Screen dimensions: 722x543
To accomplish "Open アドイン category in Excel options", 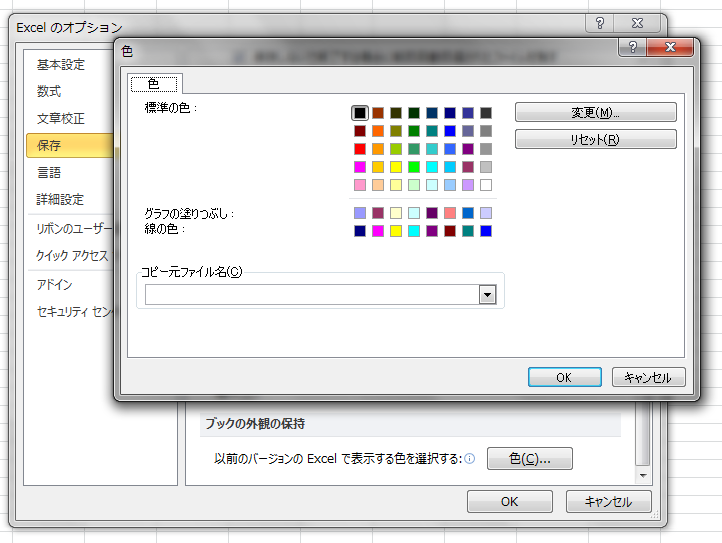I will 55,285.
